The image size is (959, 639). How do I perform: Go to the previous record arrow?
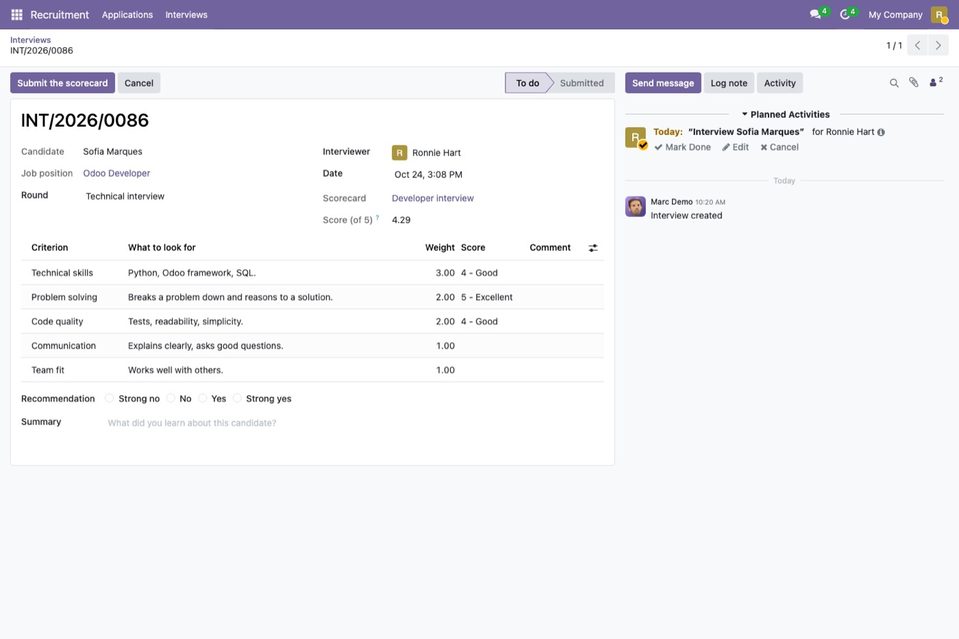tap(917, 45)
